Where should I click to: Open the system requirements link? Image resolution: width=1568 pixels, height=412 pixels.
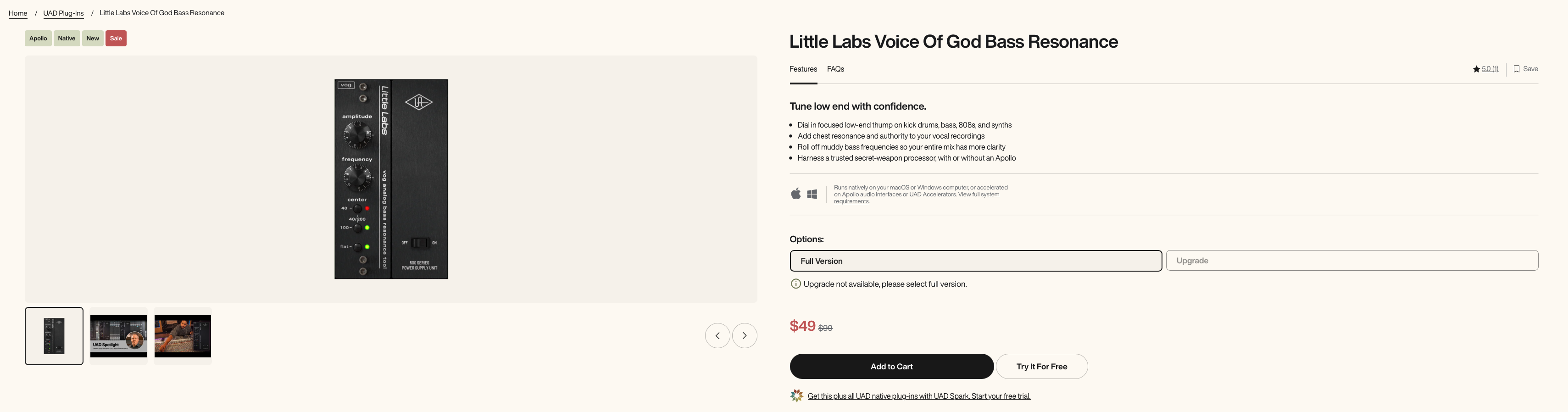(917, 198)
